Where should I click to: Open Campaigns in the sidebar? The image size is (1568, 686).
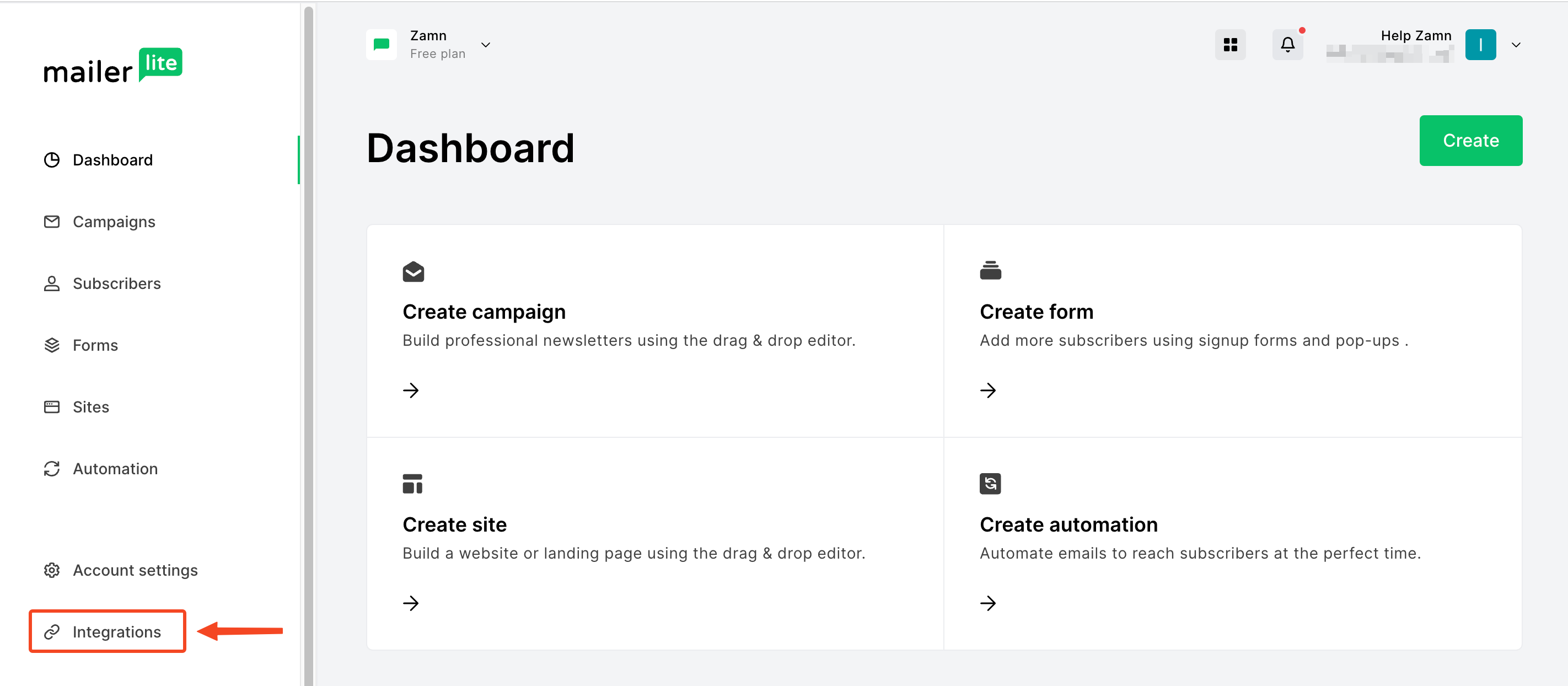[x=114, y=222]
